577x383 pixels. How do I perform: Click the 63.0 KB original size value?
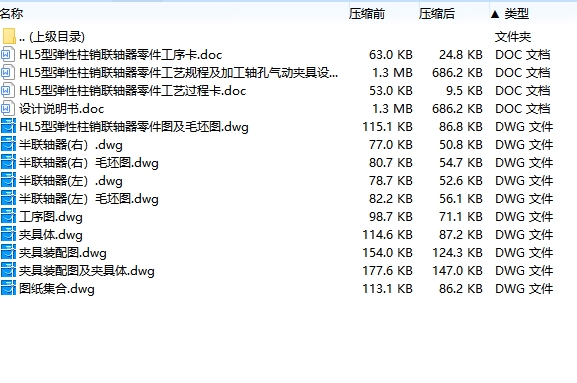click(391, 55)
